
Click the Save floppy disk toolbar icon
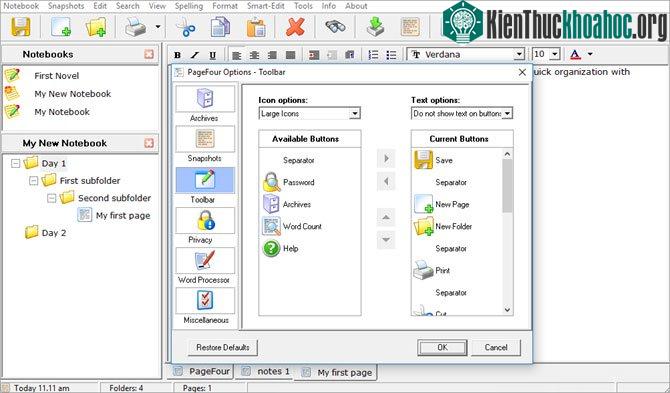click(21, 27)
